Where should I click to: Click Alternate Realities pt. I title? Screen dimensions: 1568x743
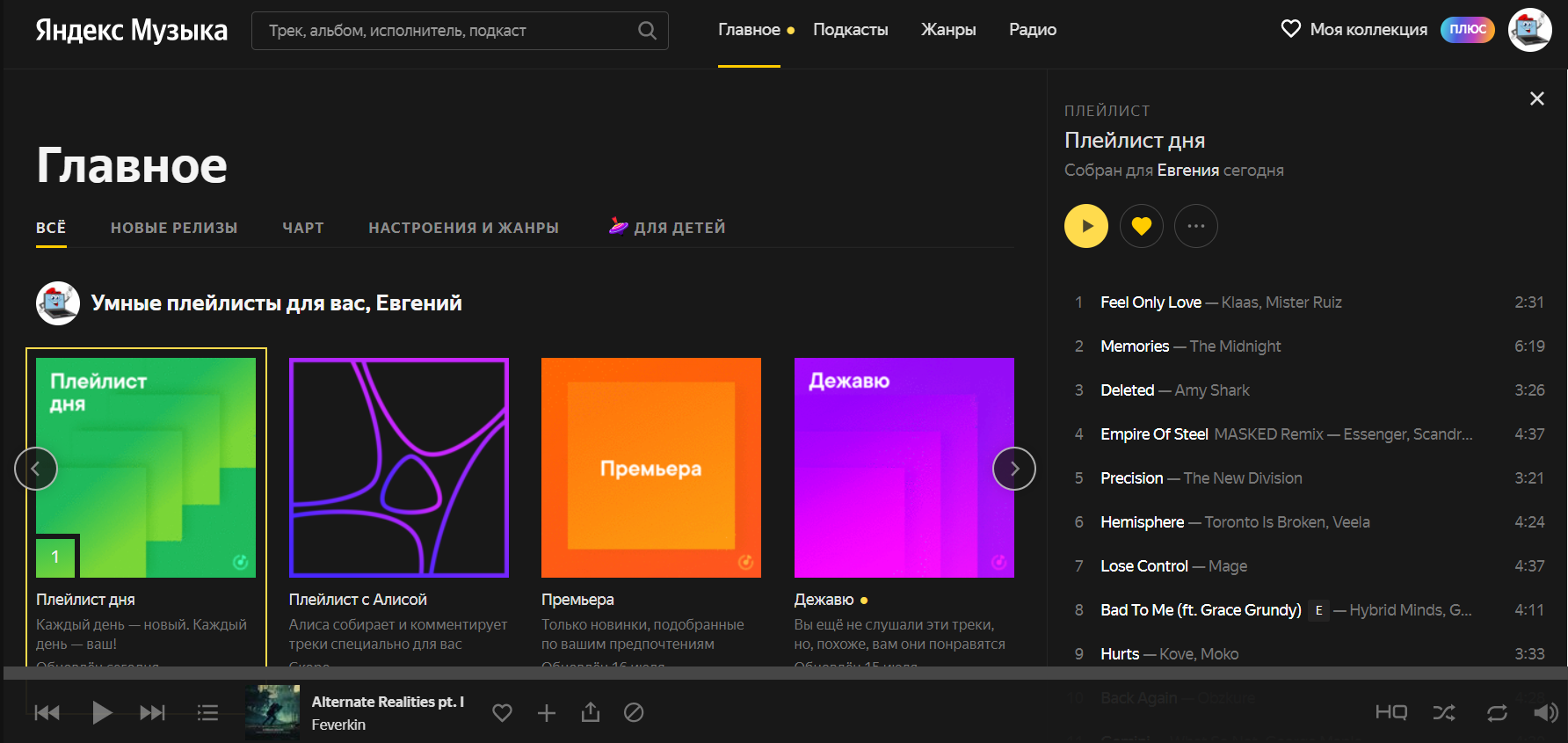pos(388,702)
